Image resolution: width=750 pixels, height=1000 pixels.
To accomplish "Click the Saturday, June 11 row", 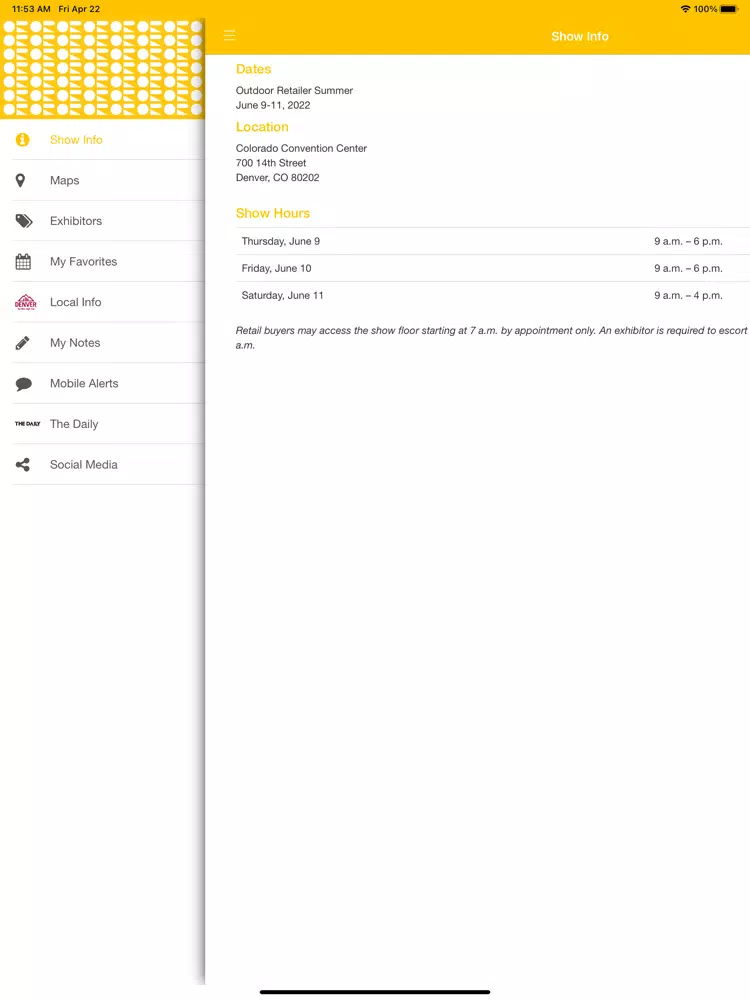I will coord(492,295).
